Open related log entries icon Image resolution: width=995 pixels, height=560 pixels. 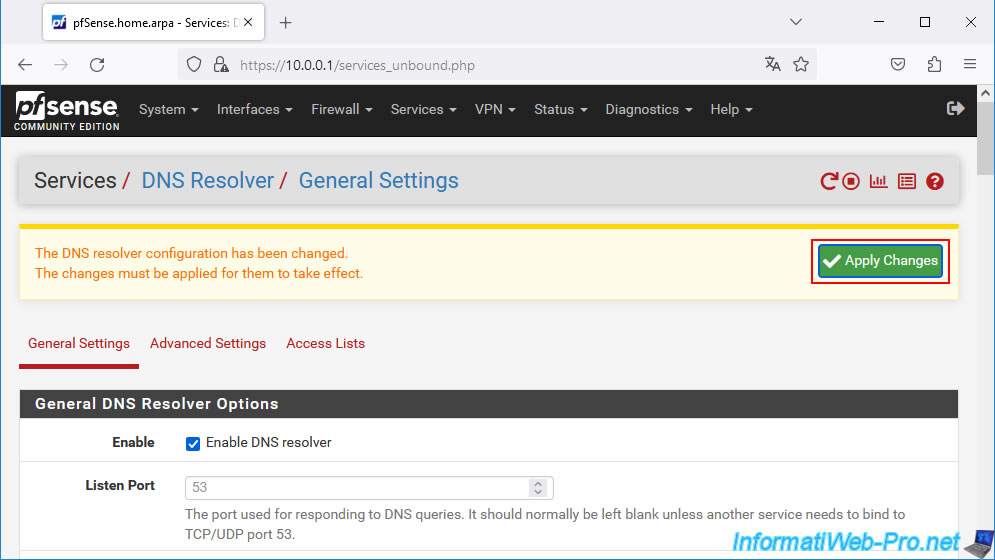coord(907,182)
